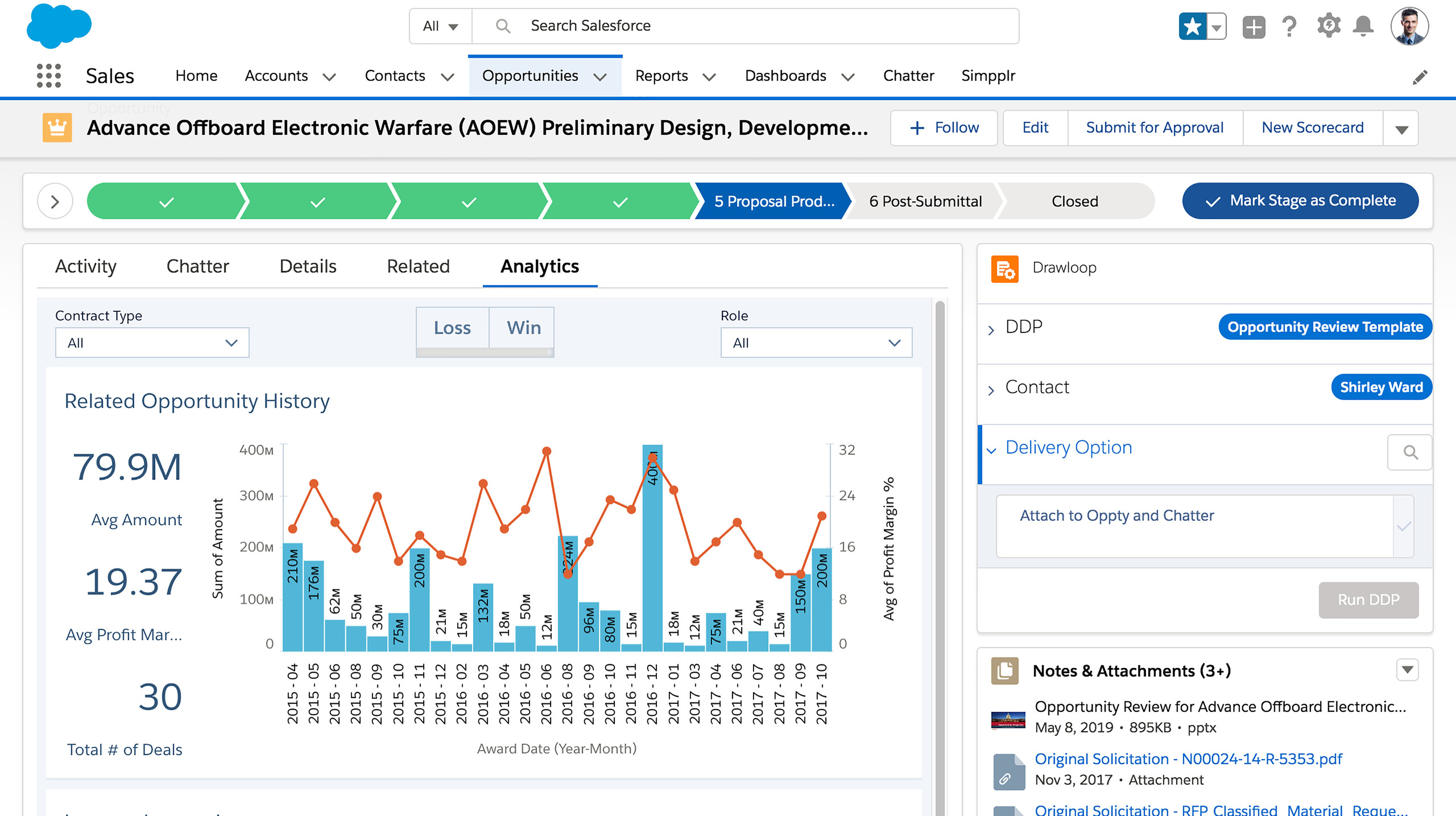Switch to the Details tab
1456x816 pixels.
tap(308, 266)
